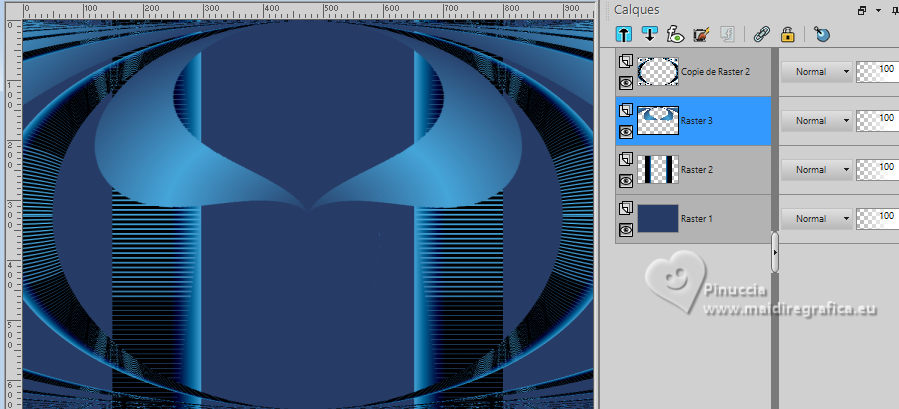899x409 pixels.
Task: Click the Calques panel auto-hide pin
Action: pyautogui.click(x=894, y=10)
